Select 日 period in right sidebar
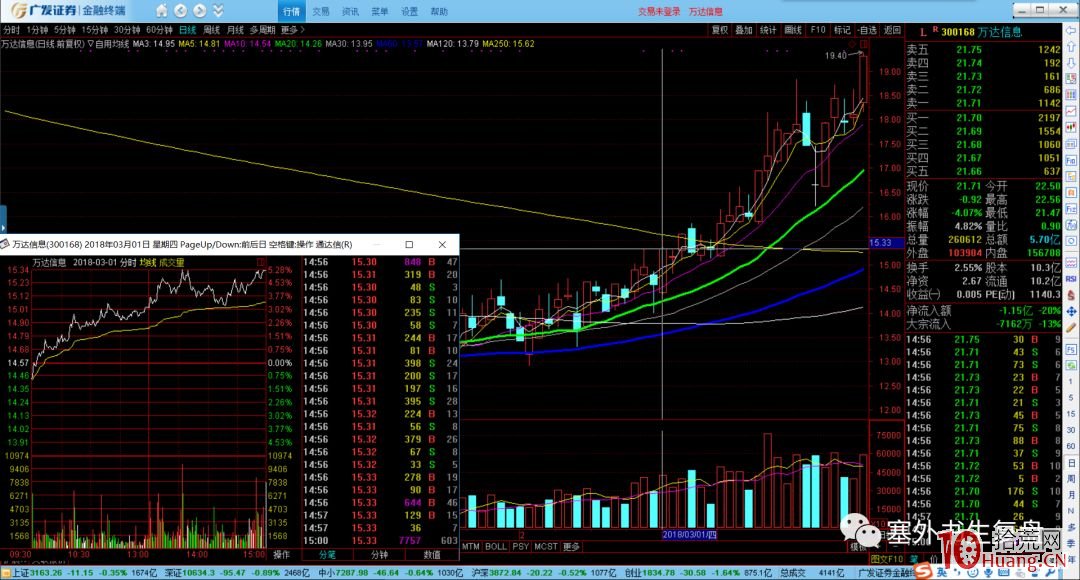This screenshot has height=580, width=1080. point(1071,462)
